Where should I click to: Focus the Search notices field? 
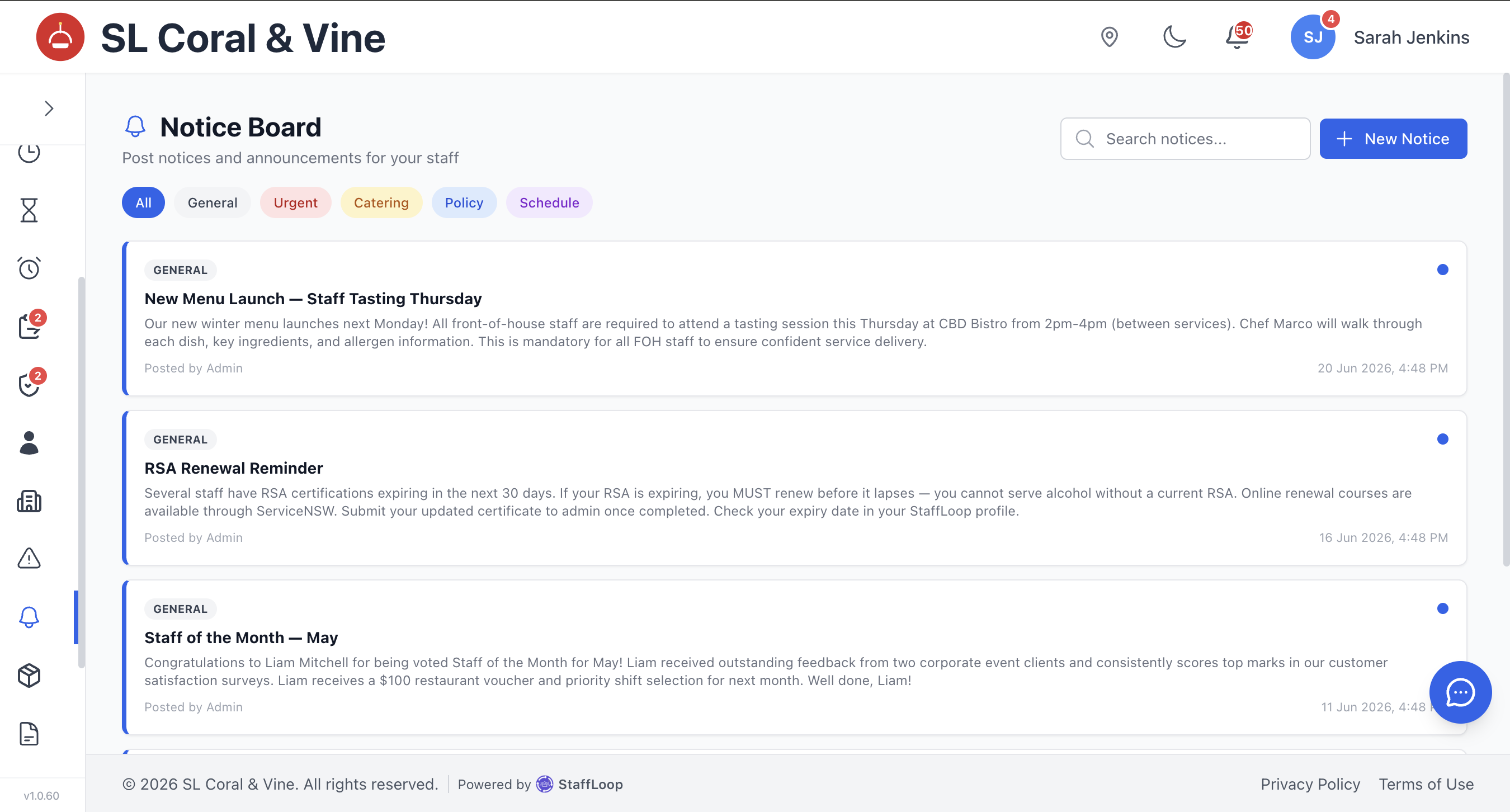(x=1185, y=139)
